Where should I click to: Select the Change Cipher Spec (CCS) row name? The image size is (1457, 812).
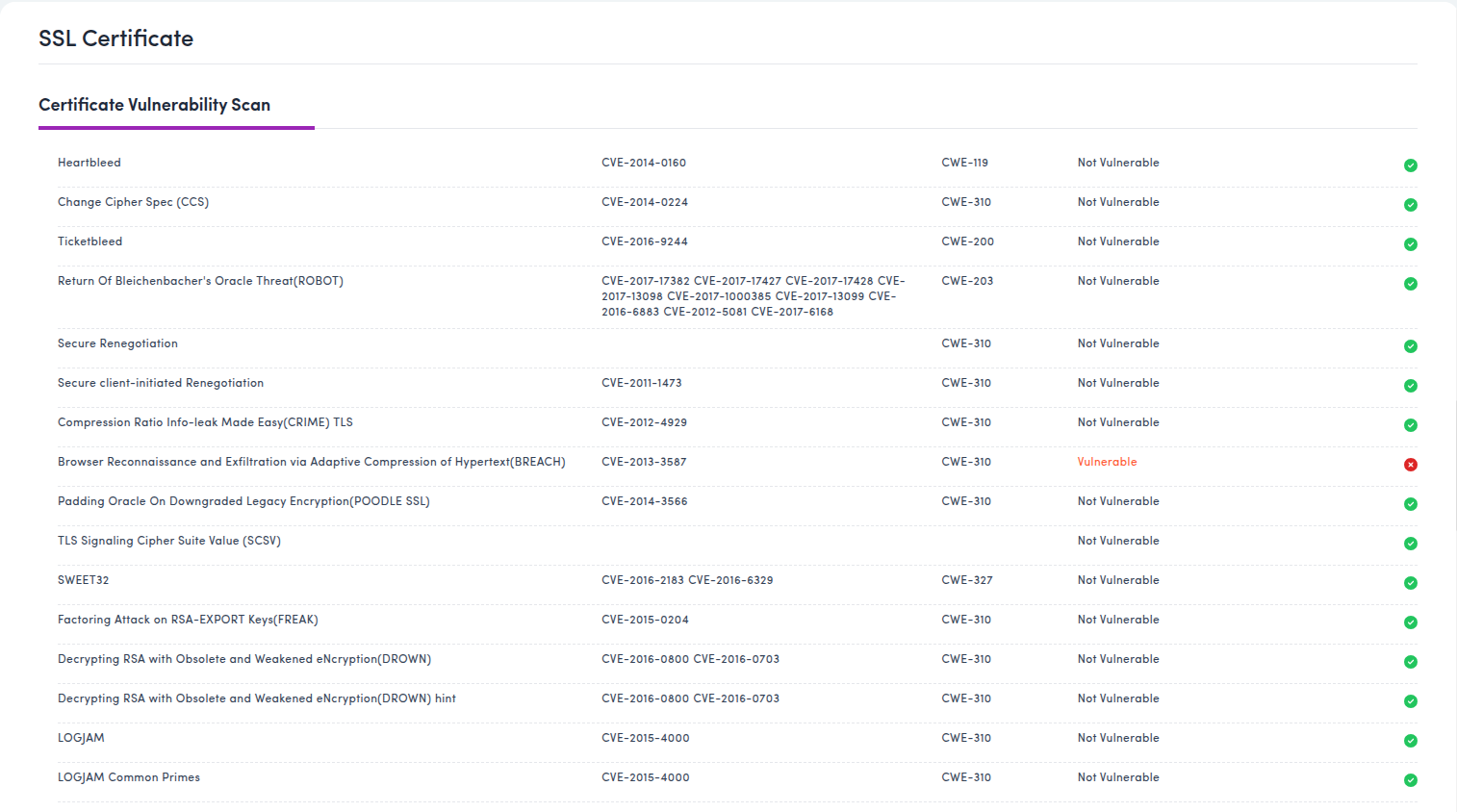(133, 202)
